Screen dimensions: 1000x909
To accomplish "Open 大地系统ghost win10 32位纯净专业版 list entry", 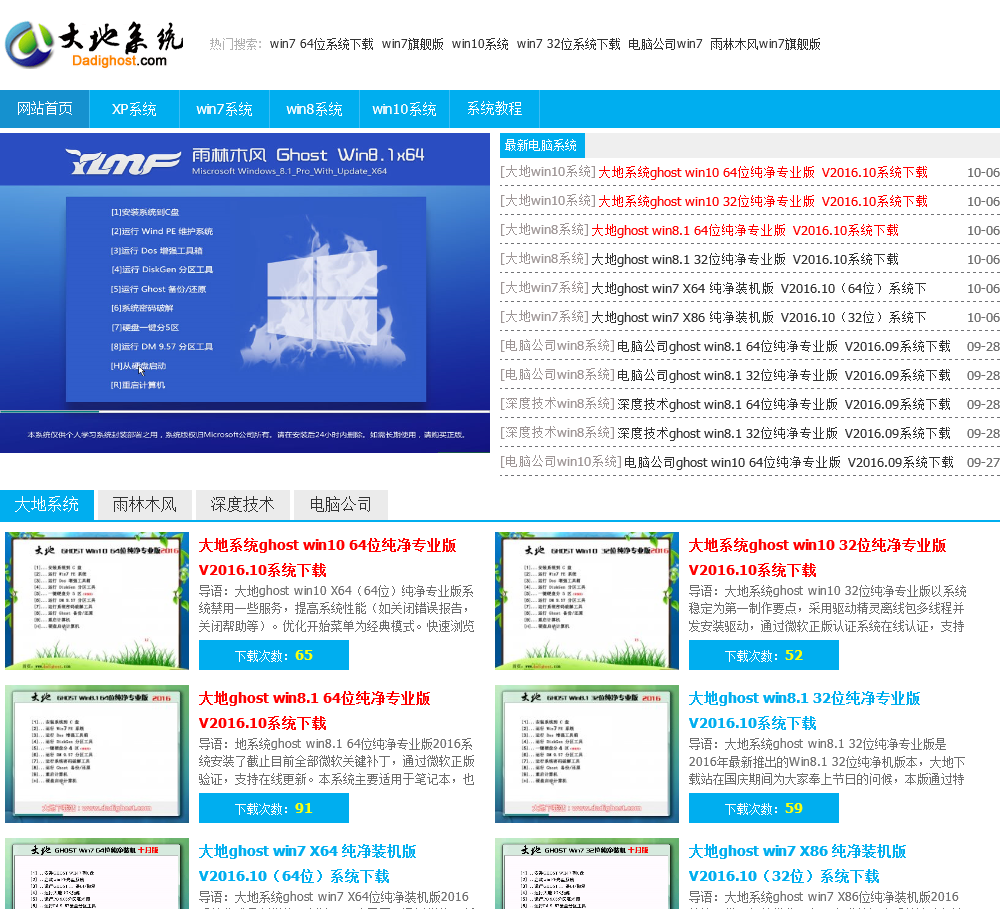I will [x=763, y=201].
